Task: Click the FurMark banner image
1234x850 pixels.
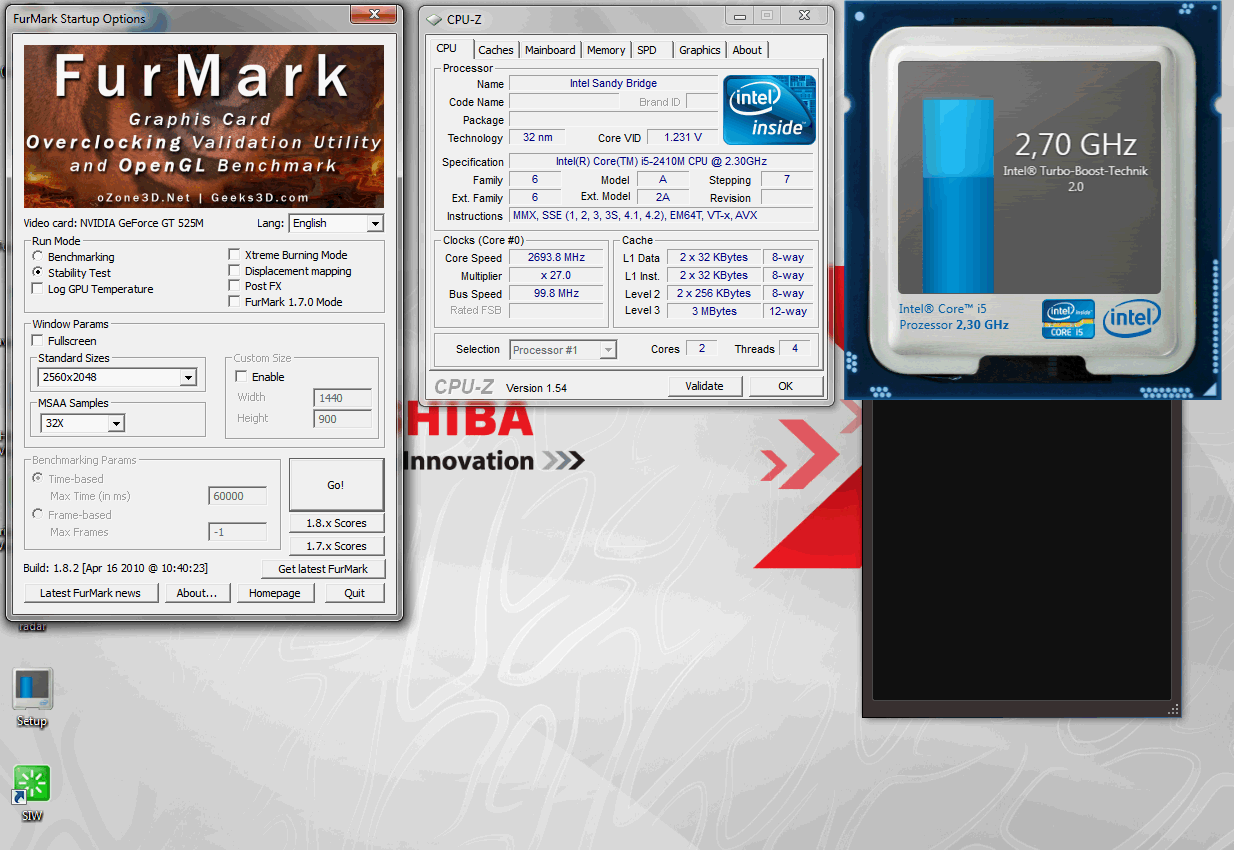Action: [x=204, y=126]
